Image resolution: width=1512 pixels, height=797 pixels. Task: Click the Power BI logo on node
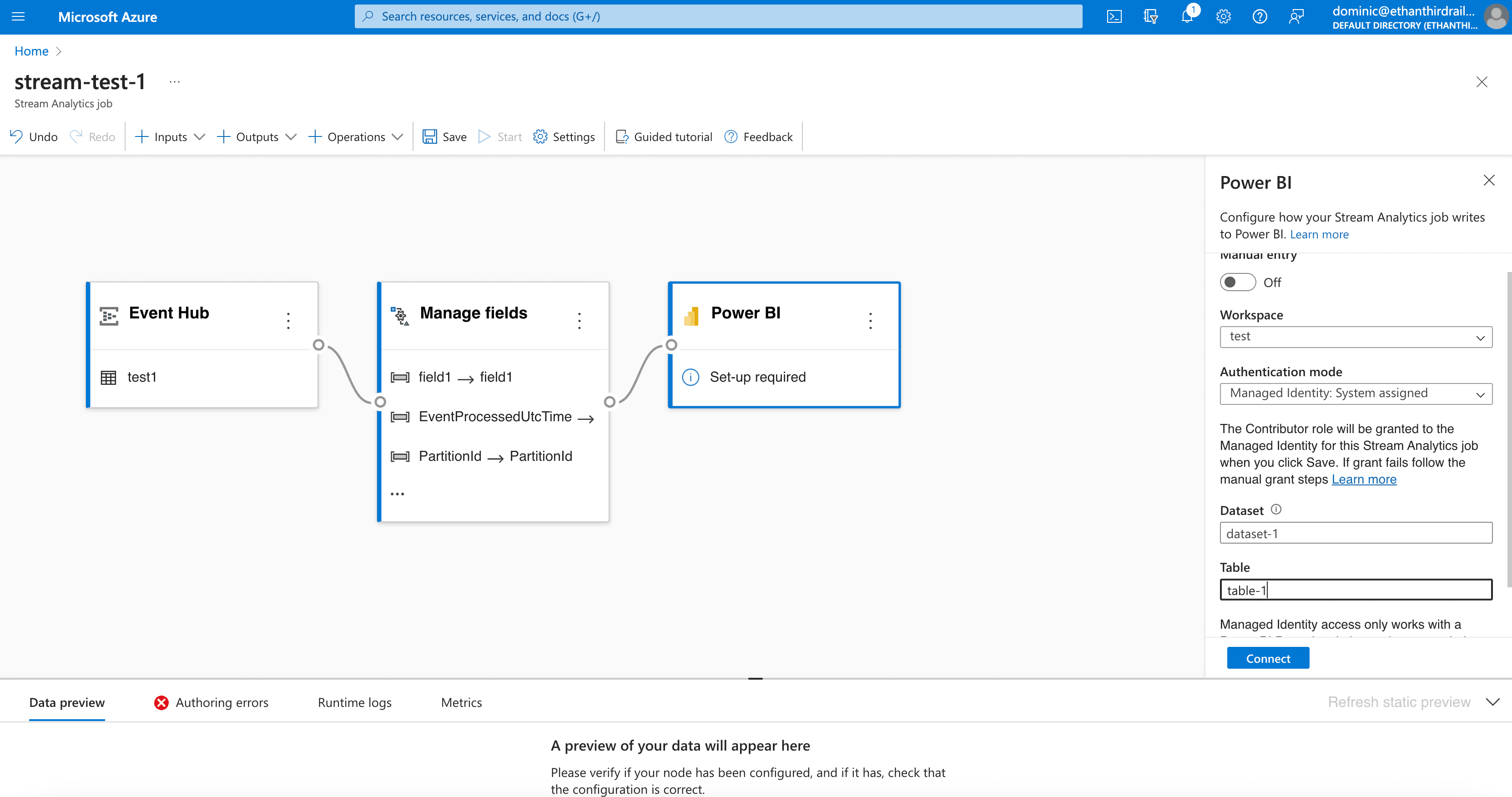click(691, 316)
